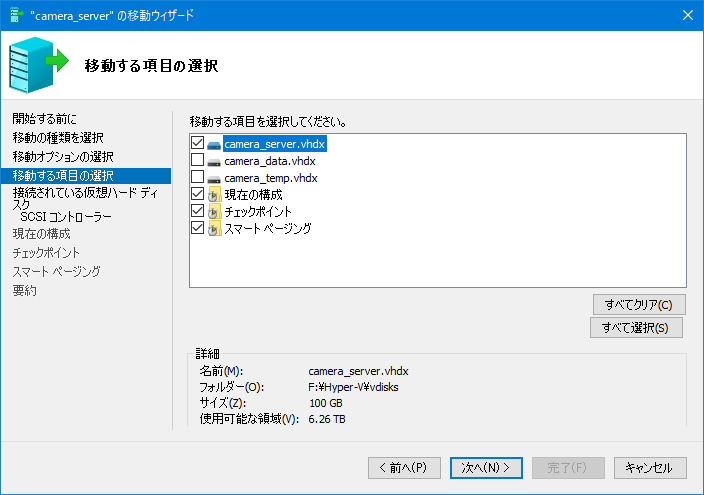Proceed with 次へ(N) button

(486, 467)
